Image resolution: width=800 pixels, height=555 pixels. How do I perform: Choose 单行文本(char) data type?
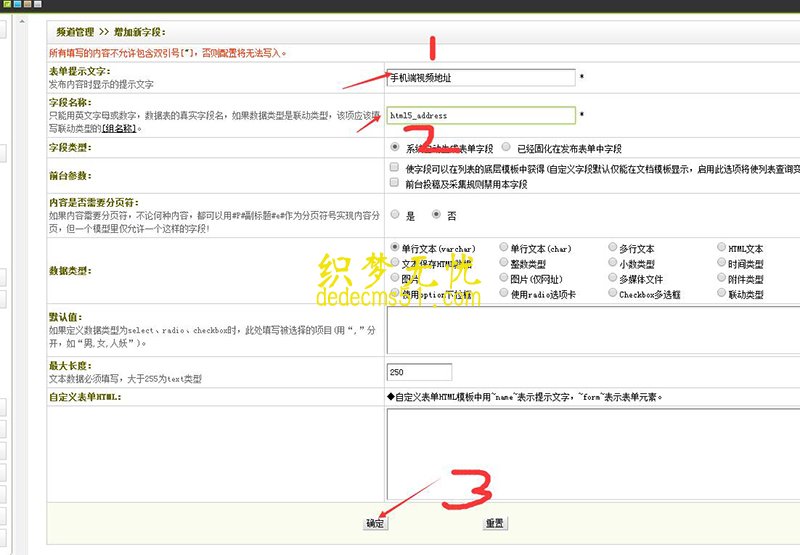coord(504,247)
